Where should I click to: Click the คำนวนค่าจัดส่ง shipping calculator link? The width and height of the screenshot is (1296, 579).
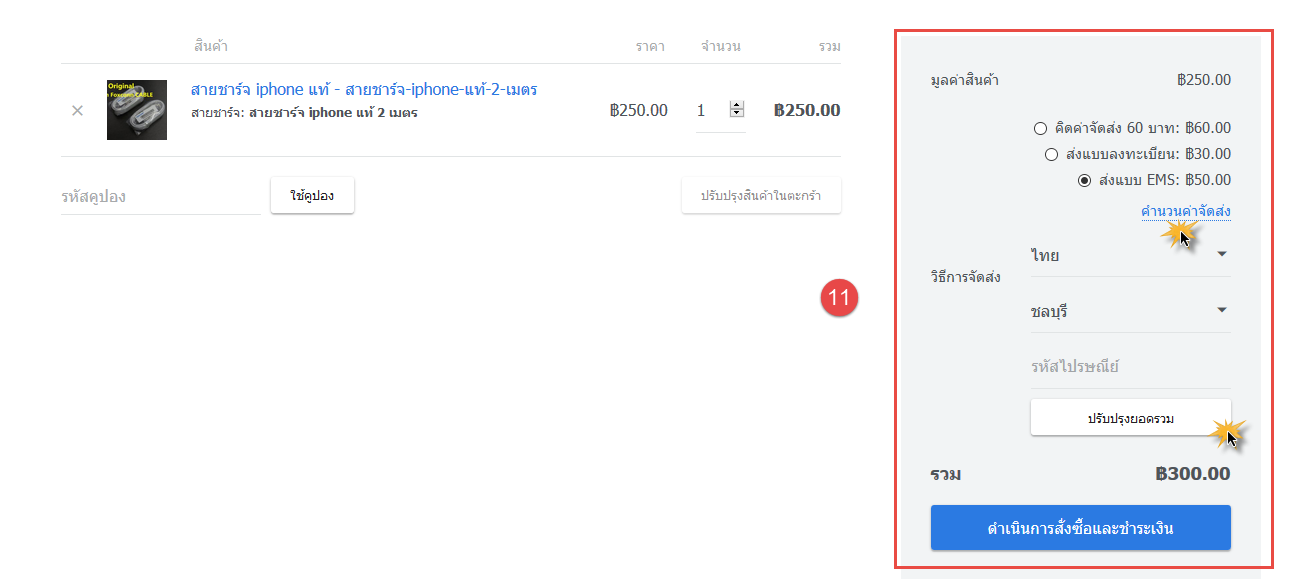click(1185, 211)
